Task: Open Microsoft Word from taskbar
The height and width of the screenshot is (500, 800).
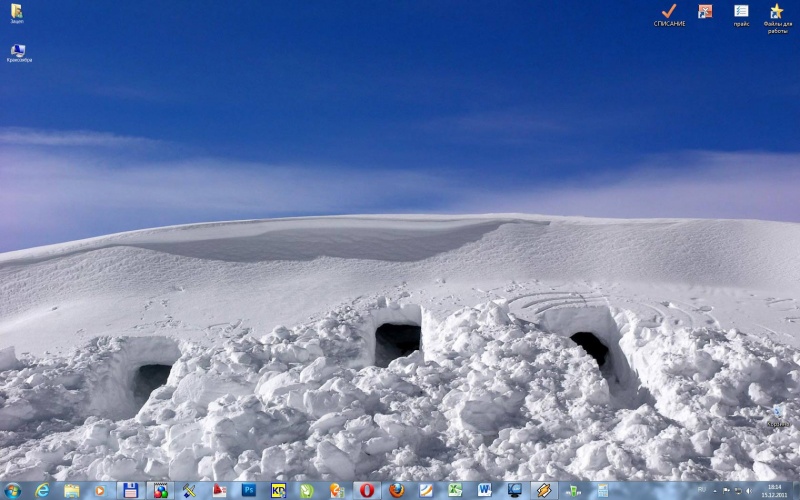Action: pos(485,490)
